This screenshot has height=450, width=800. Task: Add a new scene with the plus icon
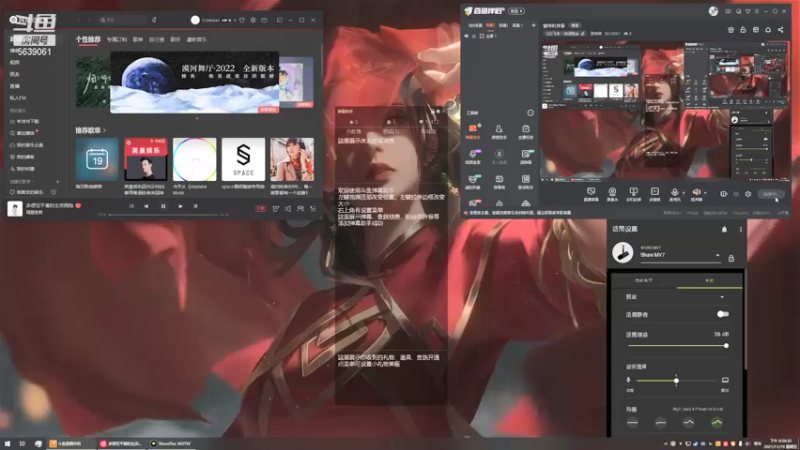(x=534, y=25)
